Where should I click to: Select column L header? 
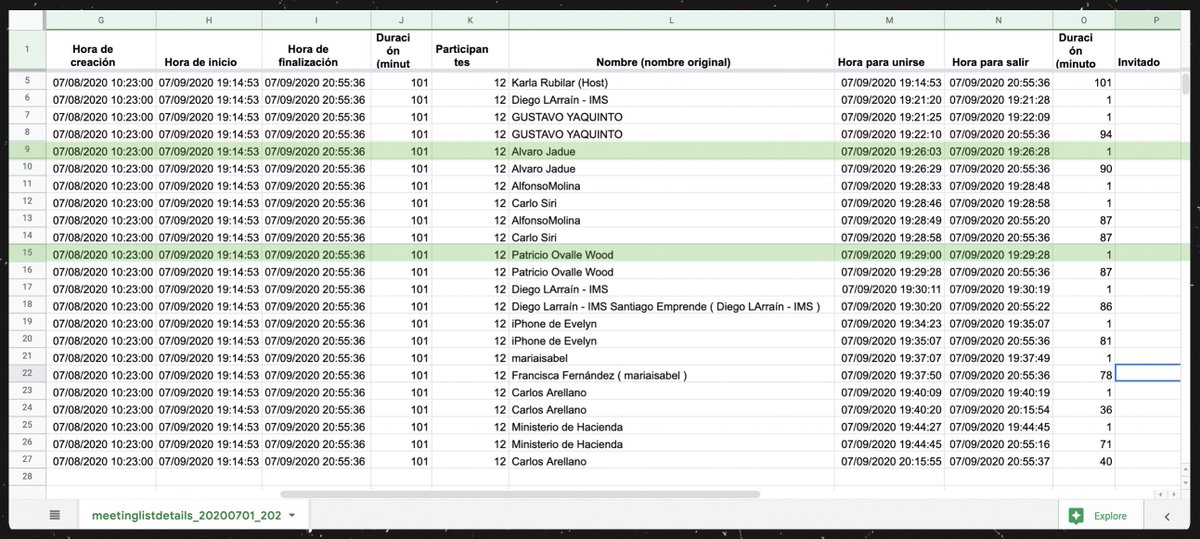(x=671, y=19)
